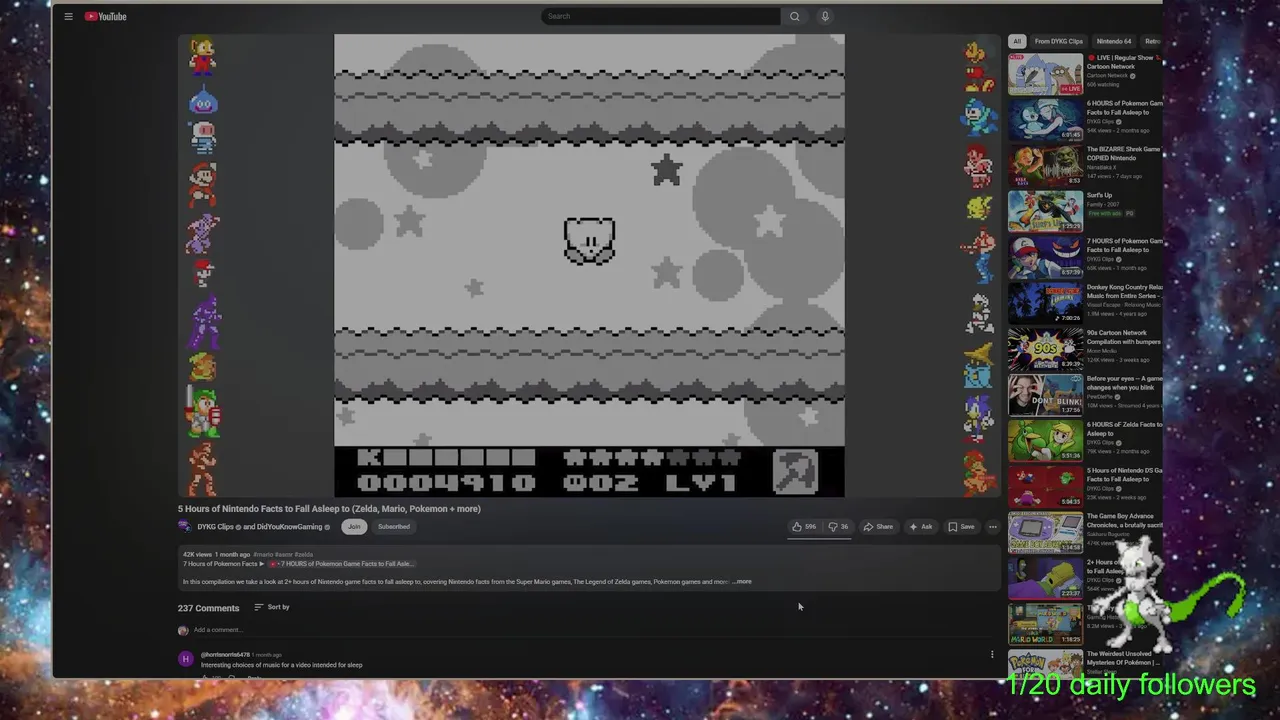Open Surf's Up title link

point(1099,196)
